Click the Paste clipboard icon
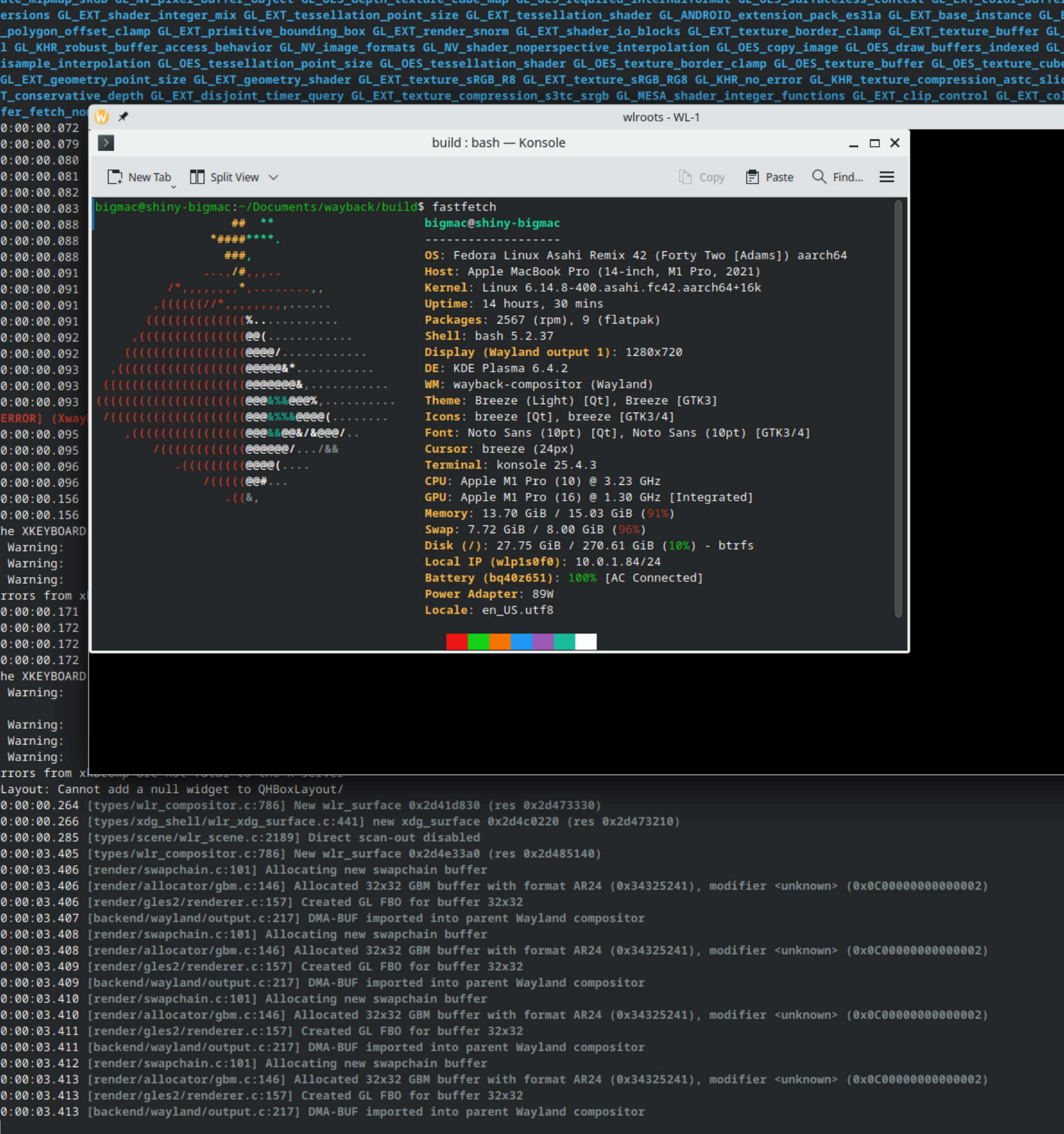Image resolution: width=1064 pixels, height=1134 pixels. pyautogui.click(x=752, y=178)
